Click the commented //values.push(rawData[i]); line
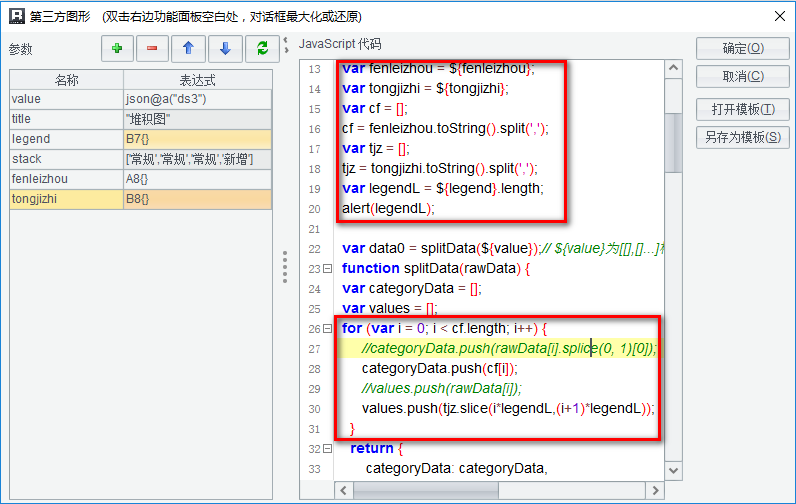 point(442,388)
